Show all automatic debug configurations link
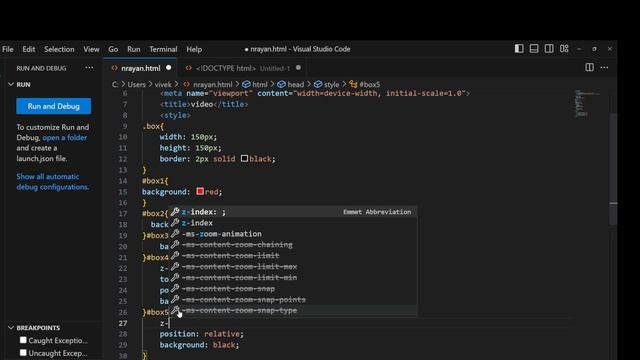Viewport: 640px width, 360px height. tap(52, 182)
